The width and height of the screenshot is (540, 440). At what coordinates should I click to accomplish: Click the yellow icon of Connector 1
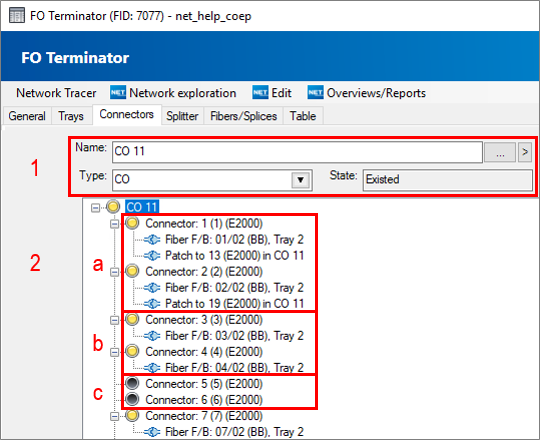click(132, 223)
